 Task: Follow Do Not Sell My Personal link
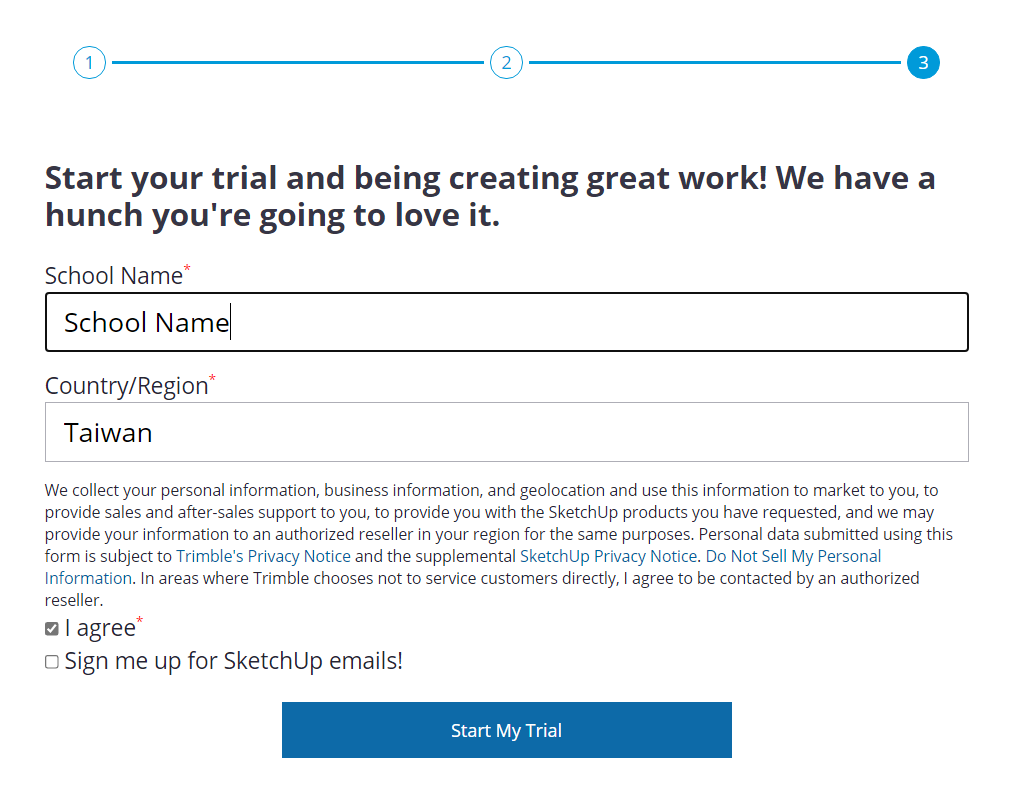(793, 556)
